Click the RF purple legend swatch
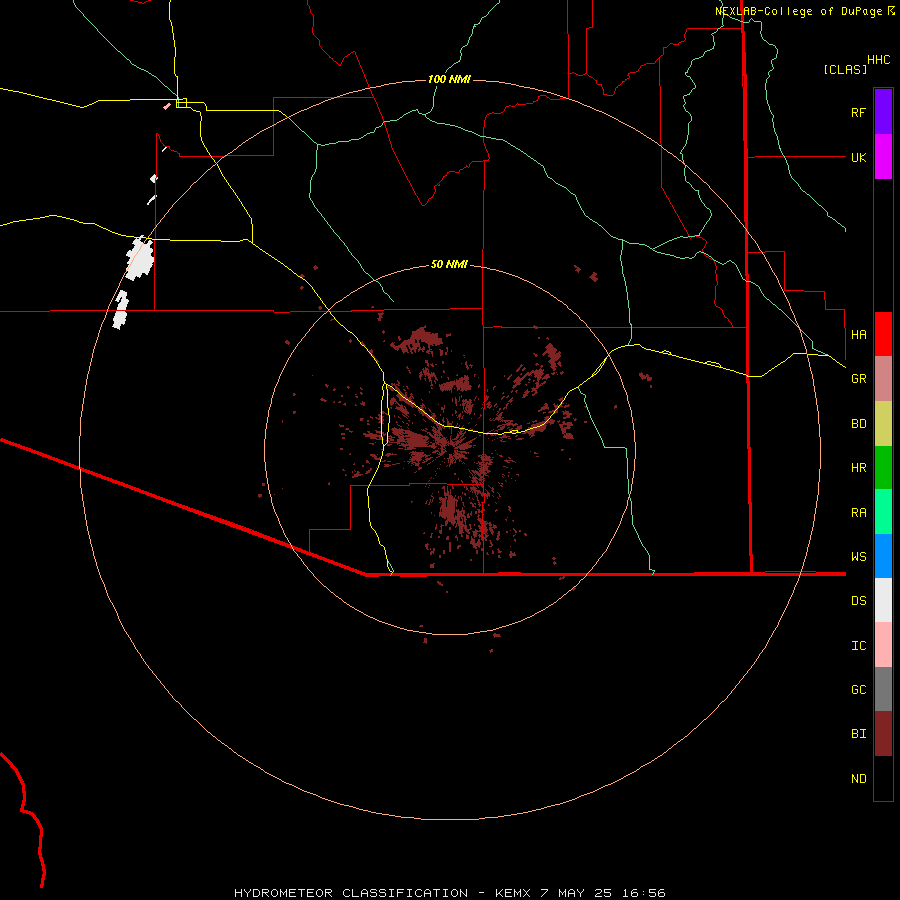Viewport: 900px width, 900px height. [883, 112]
